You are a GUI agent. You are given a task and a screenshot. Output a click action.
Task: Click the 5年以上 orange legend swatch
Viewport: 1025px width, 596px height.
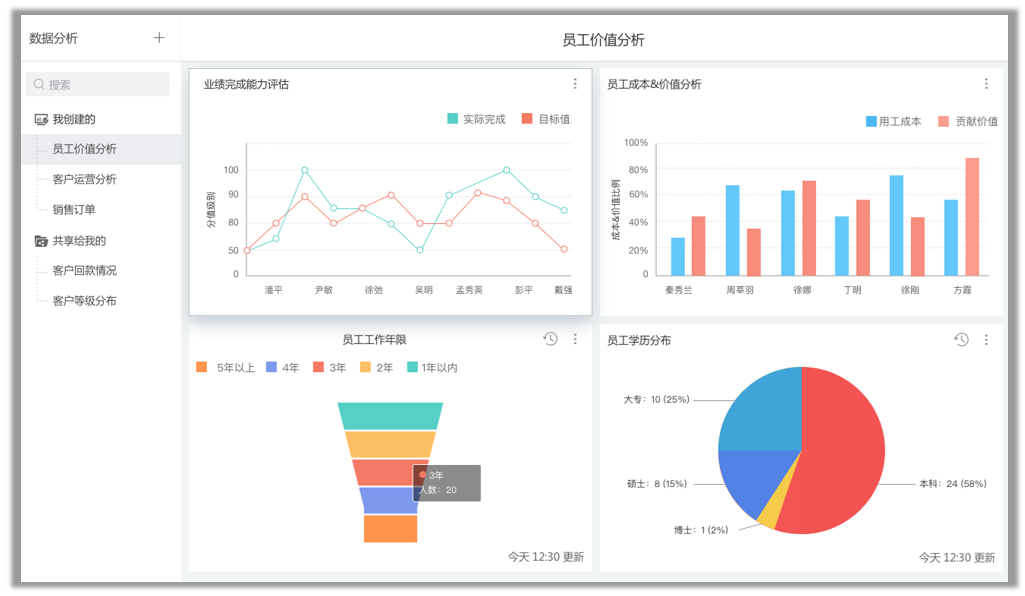[x=202, y=368]
